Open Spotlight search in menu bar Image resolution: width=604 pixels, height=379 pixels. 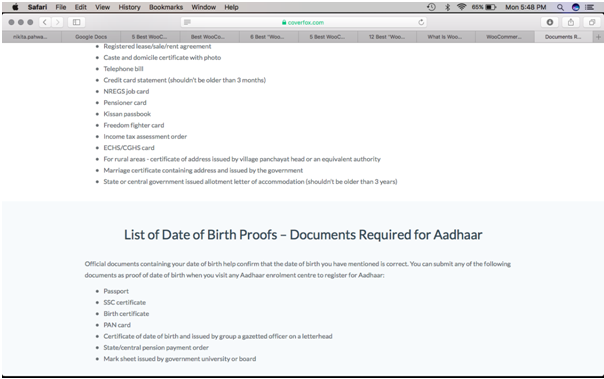(560, 7)
